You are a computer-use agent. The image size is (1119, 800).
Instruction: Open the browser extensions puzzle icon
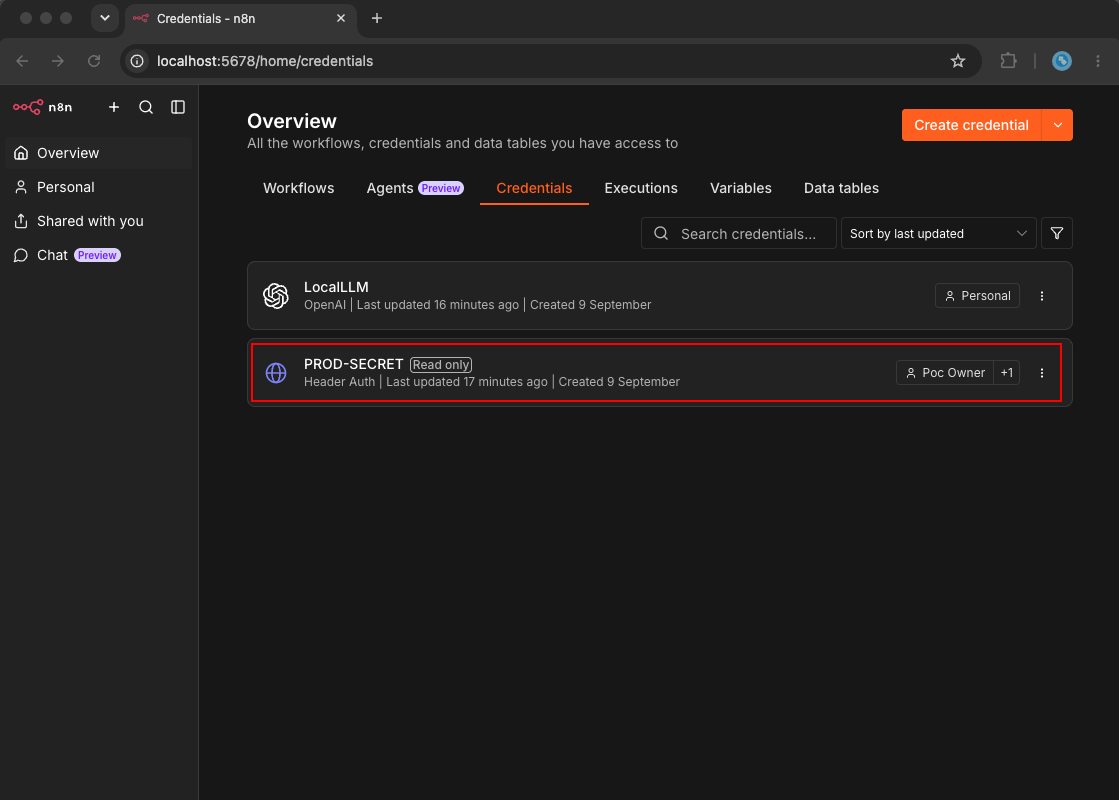pyautogui.click(x=1008, y=61)
